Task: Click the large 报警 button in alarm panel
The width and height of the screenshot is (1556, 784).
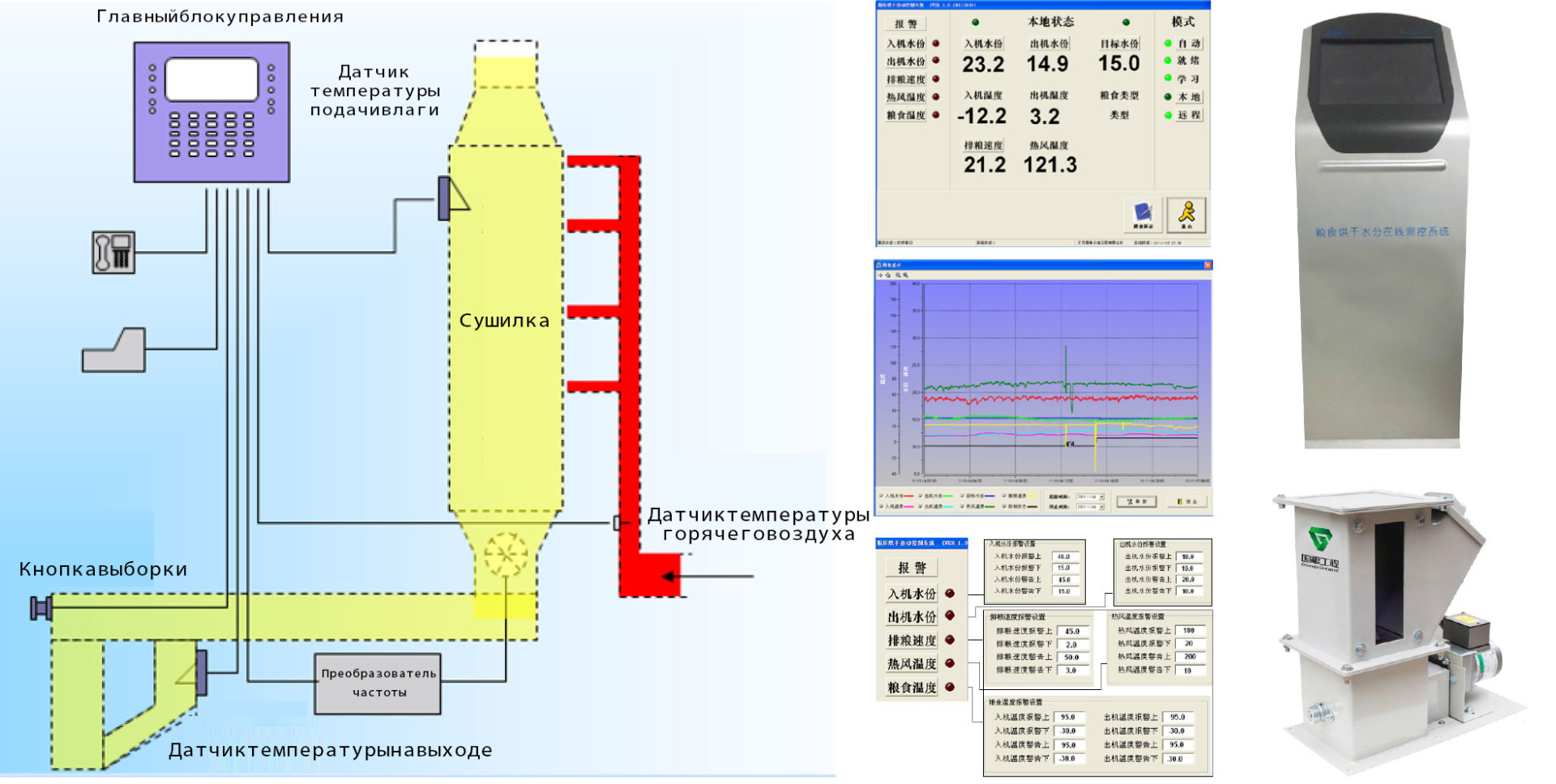Action: pos(912,568)
